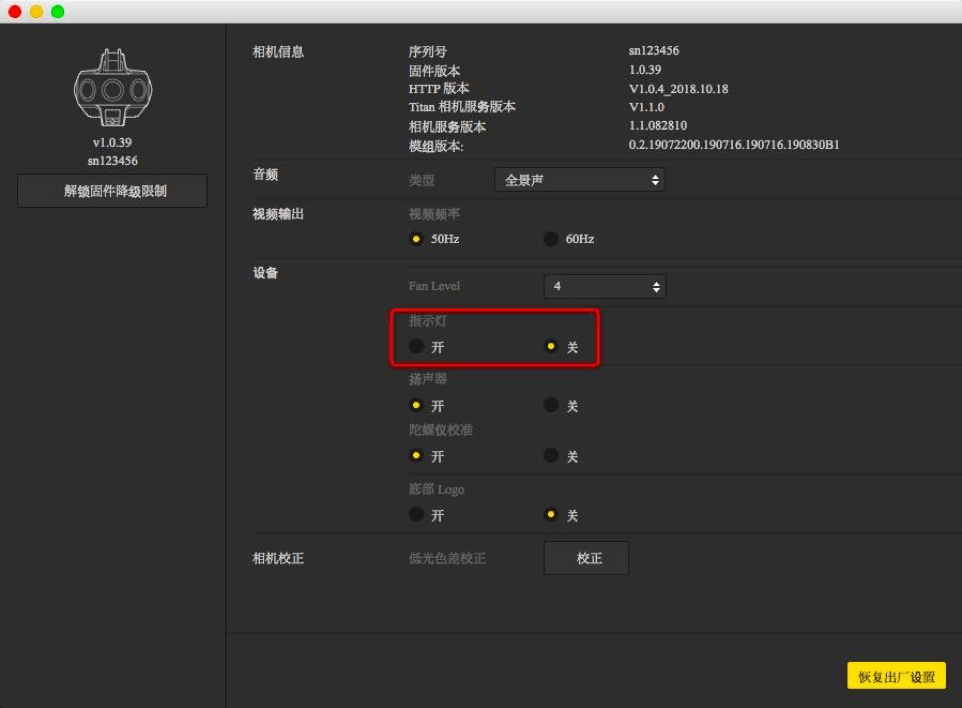Click the 相机校正 section heading
Image resolution: width=962 pixels, height=708 pixels.
[278, 558]
